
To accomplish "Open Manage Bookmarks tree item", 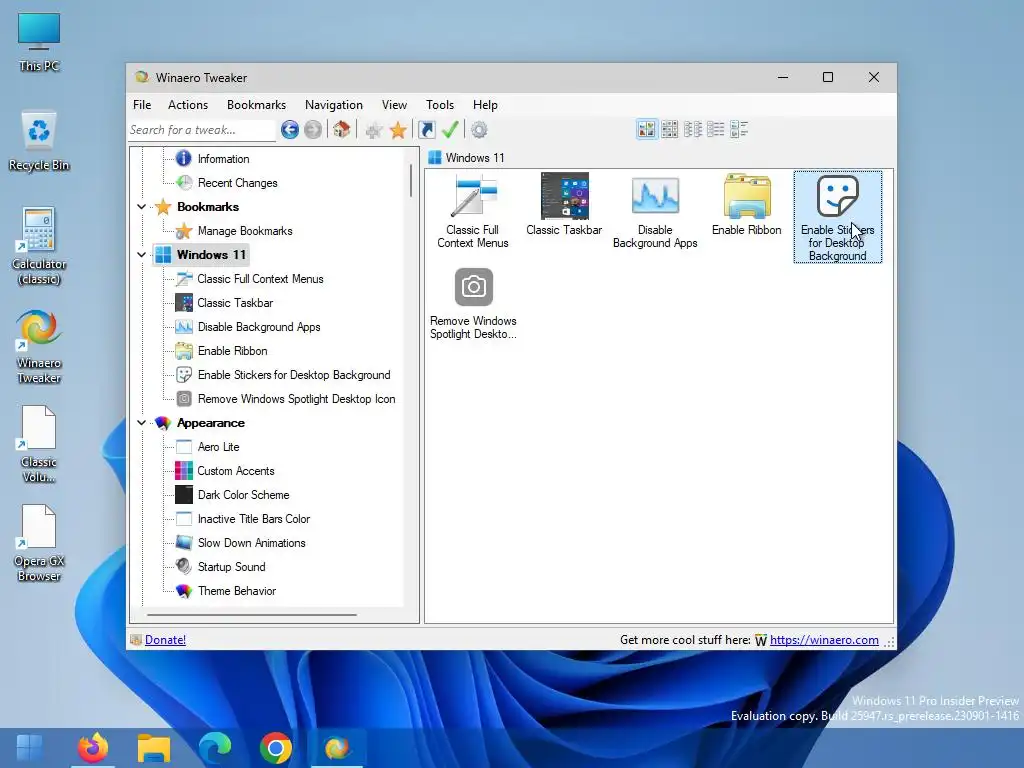I will click(245, 231).
